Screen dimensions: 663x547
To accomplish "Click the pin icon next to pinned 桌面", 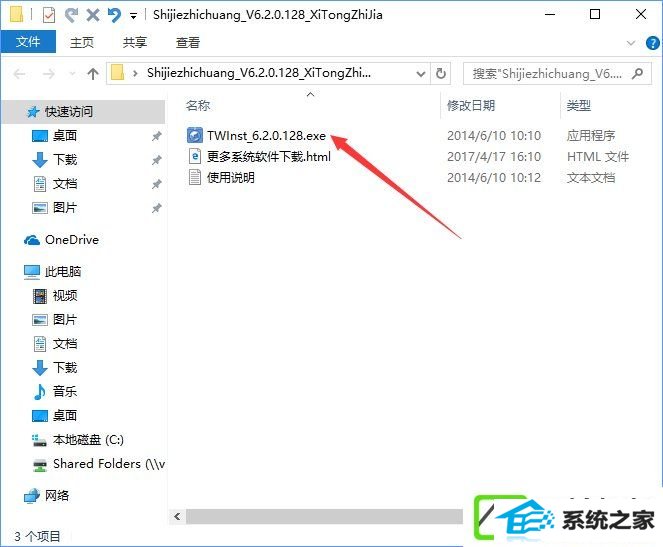I will [x=157, y=136].
